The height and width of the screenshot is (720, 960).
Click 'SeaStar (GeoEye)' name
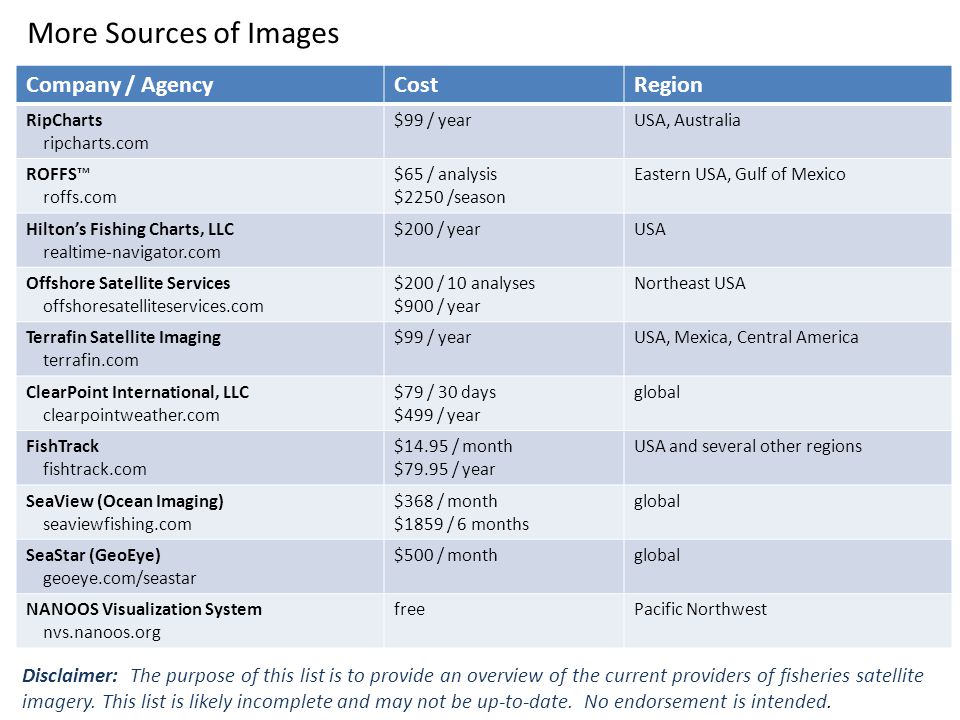click(x=93, y=555)
